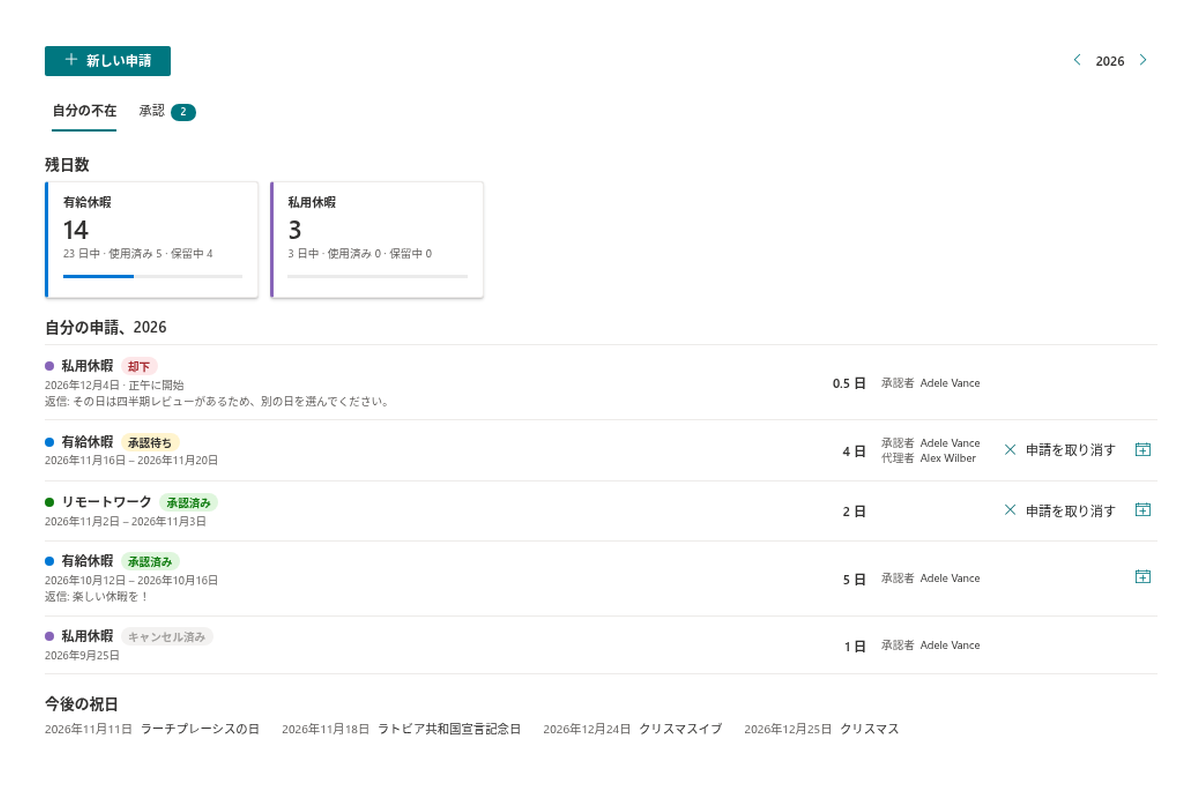Click the 私用休暇 usage progress bar

click(378, 276)
